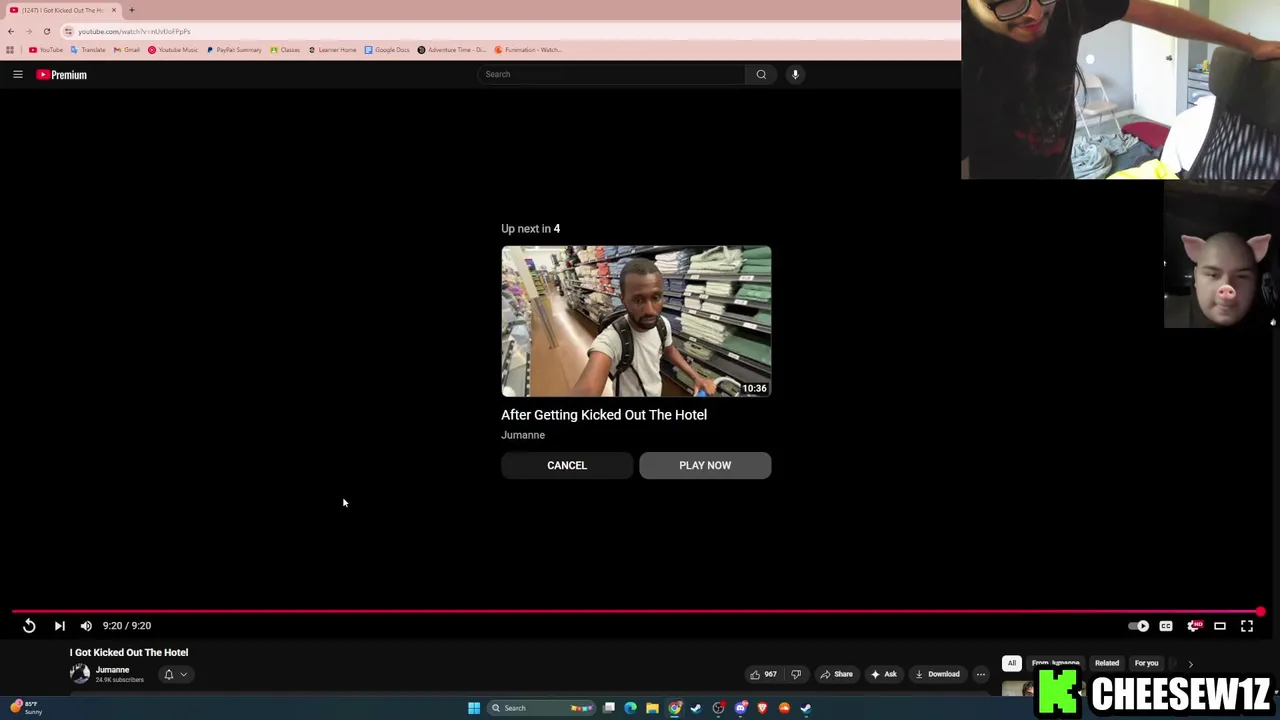Click the search magnifier button
Screen dimensions: 1280x720
pyautogui.click(x=761, y=74)
